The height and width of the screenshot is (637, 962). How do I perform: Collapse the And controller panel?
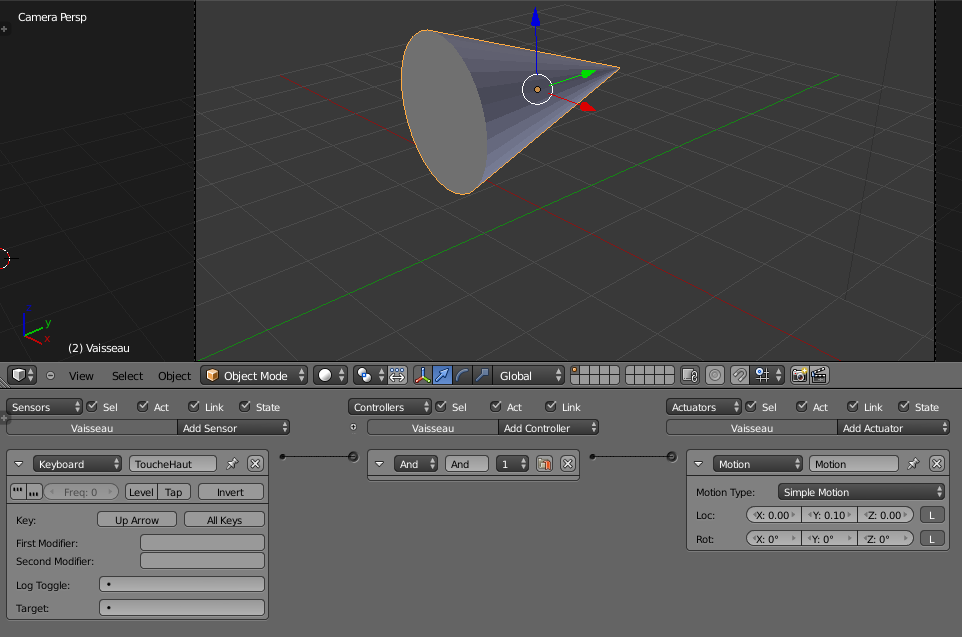pyautogui.click(x=379, y=464)
